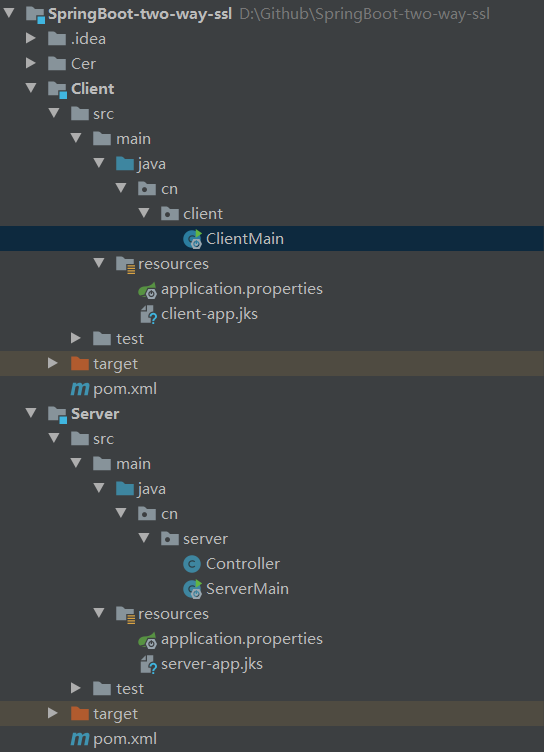The width and height of the screenshot is (544, 752).
Task: Expand the Client target folder
Action: 53,363
